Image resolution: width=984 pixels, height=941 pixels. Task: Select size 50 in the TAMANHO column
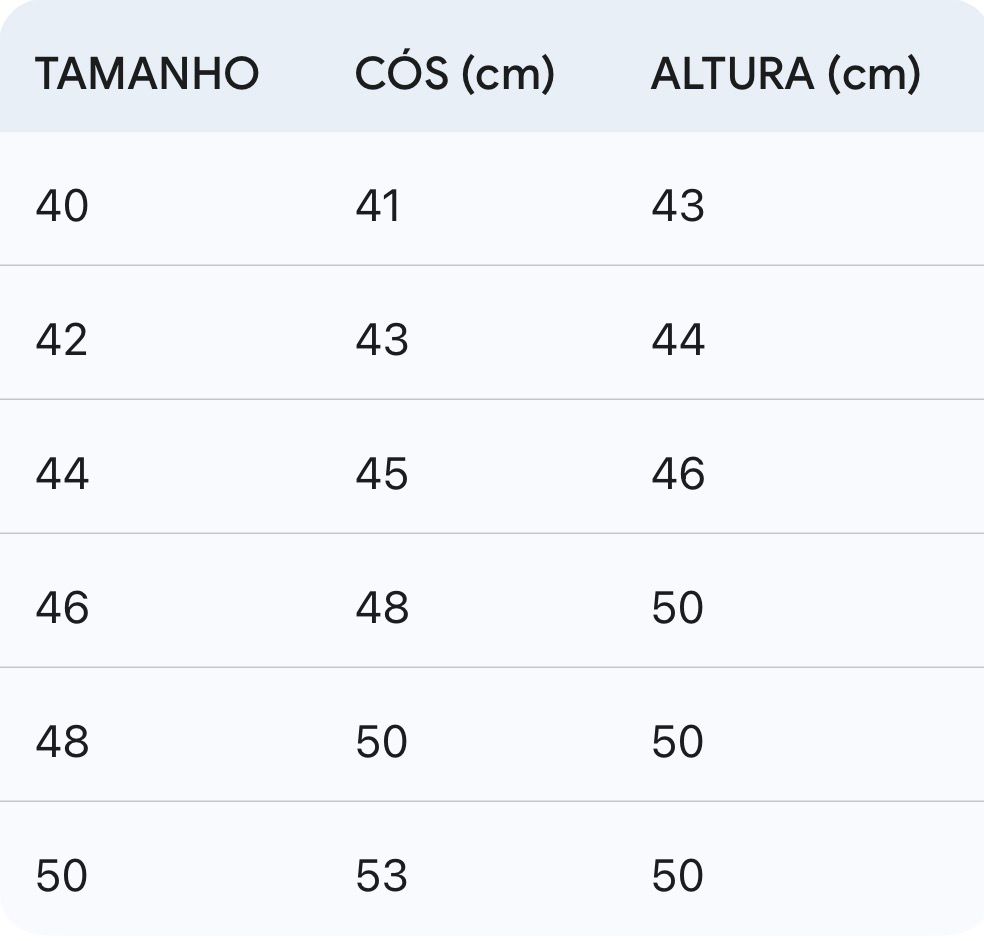62,875
